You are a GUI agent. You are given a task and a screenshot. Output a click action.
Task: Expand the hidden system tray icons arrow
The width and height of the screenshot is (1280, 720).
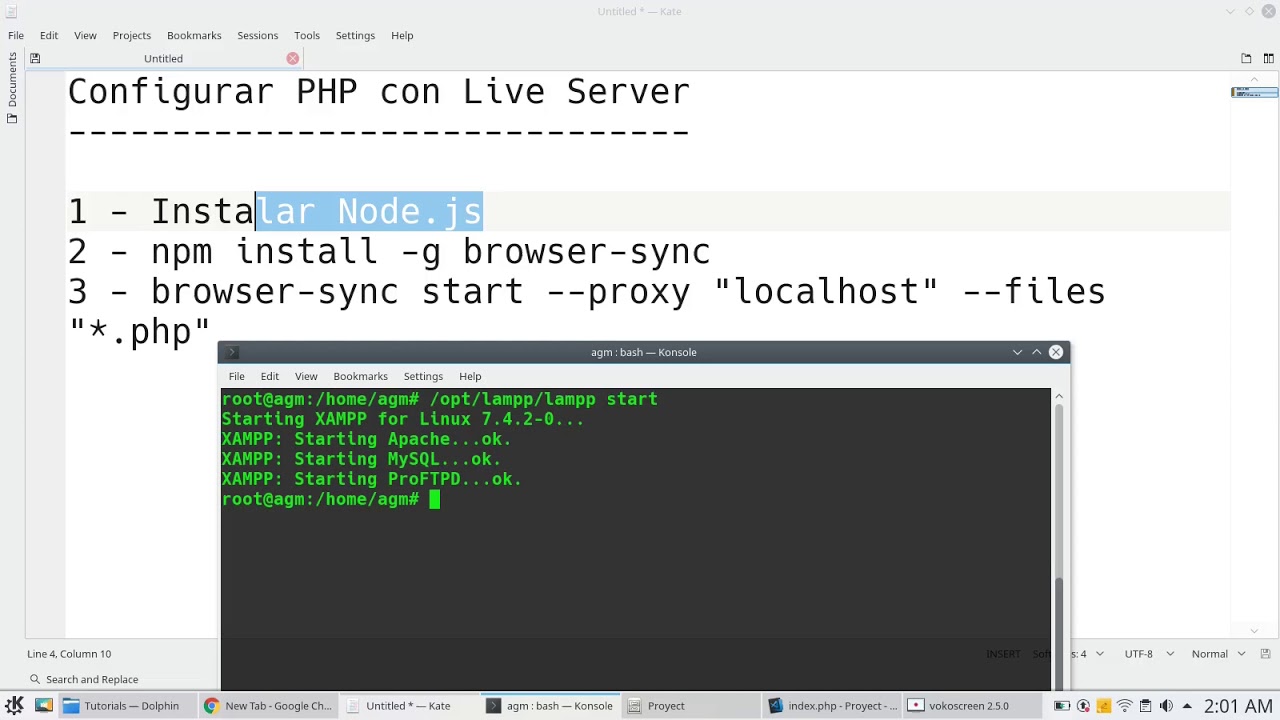1187,706
